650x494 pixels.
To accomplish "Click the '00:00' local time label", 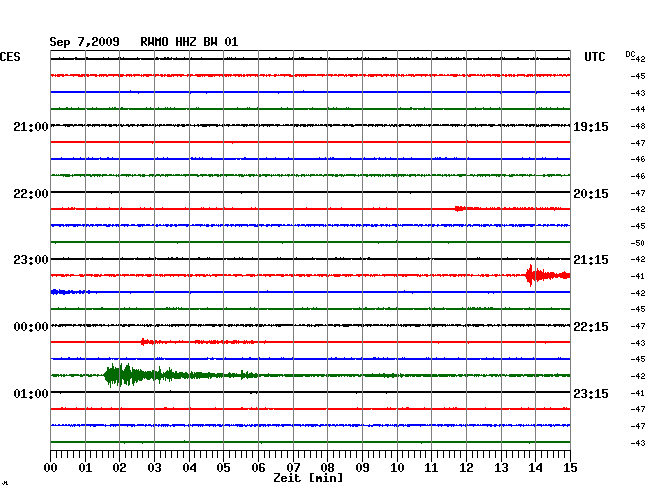I will [x=31, y=327].
